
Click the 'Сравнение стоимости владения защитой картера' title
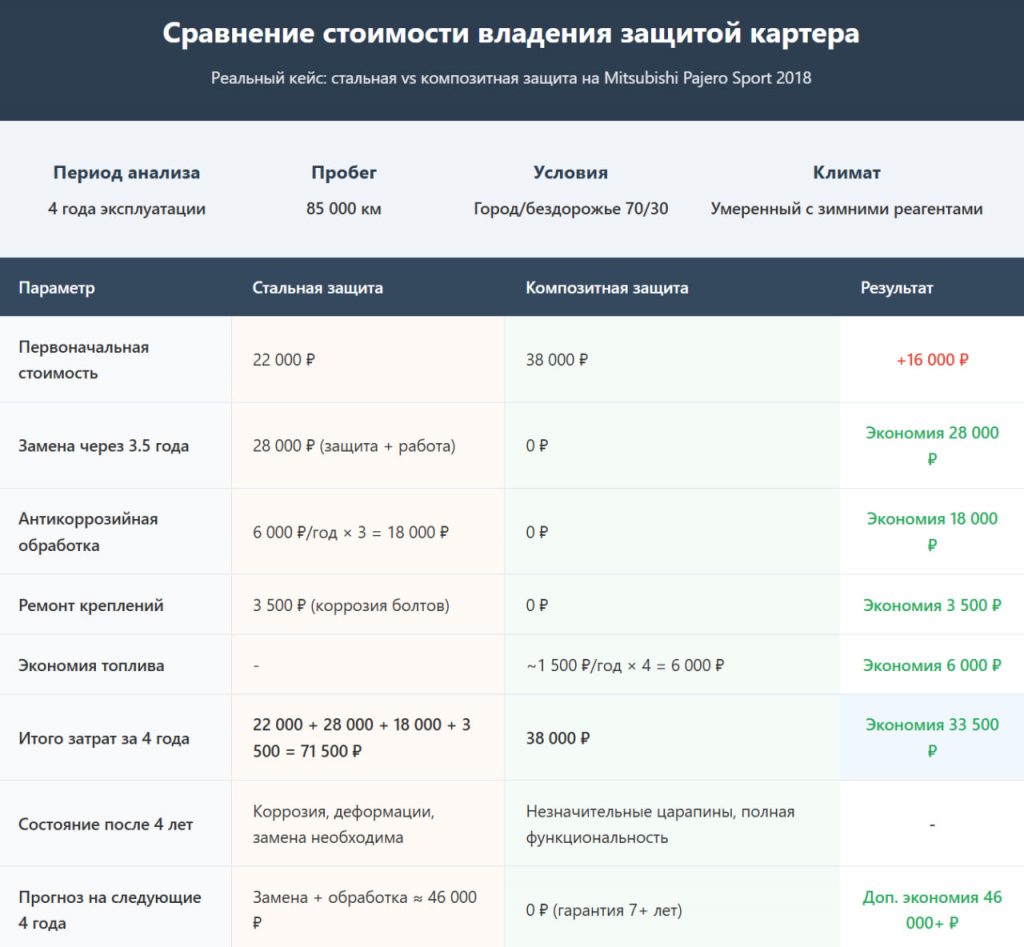511,33
